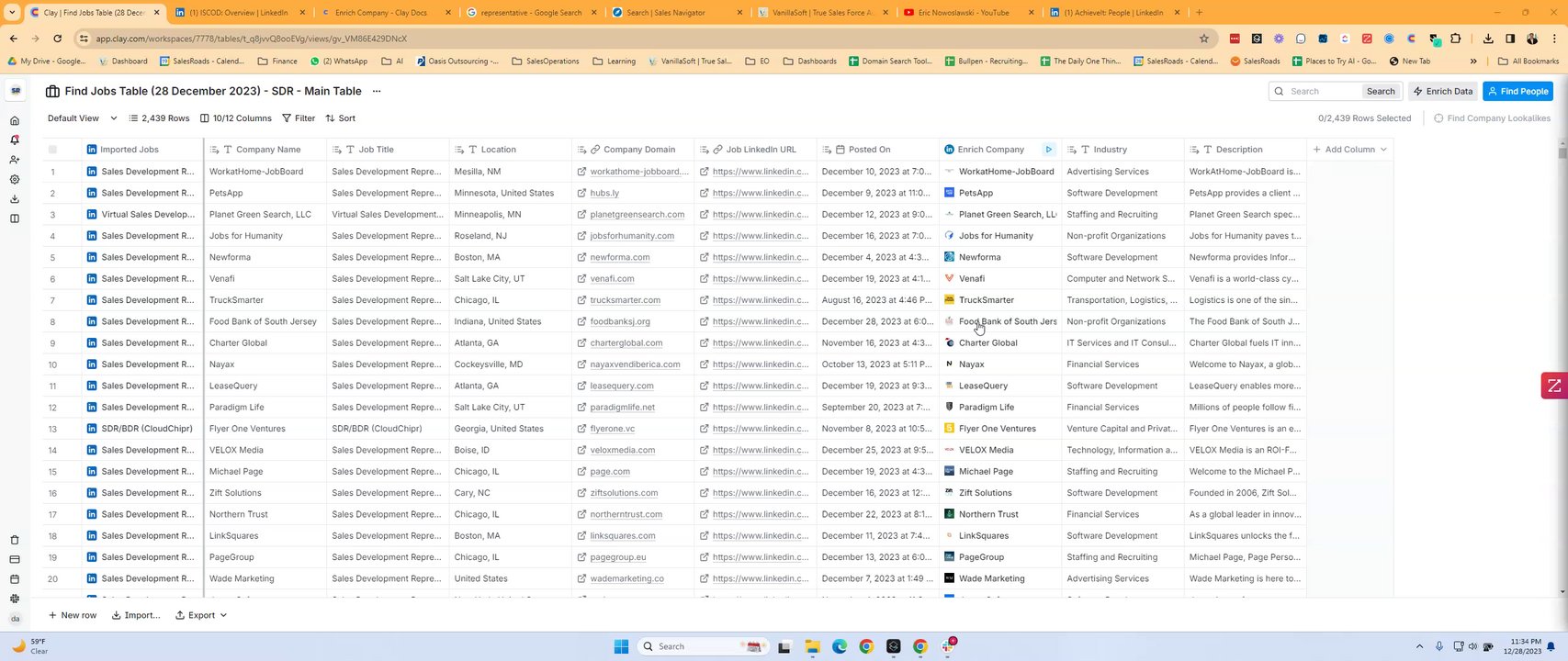
Task: Click the 'da' user avatar
Action: click(15, 619)
